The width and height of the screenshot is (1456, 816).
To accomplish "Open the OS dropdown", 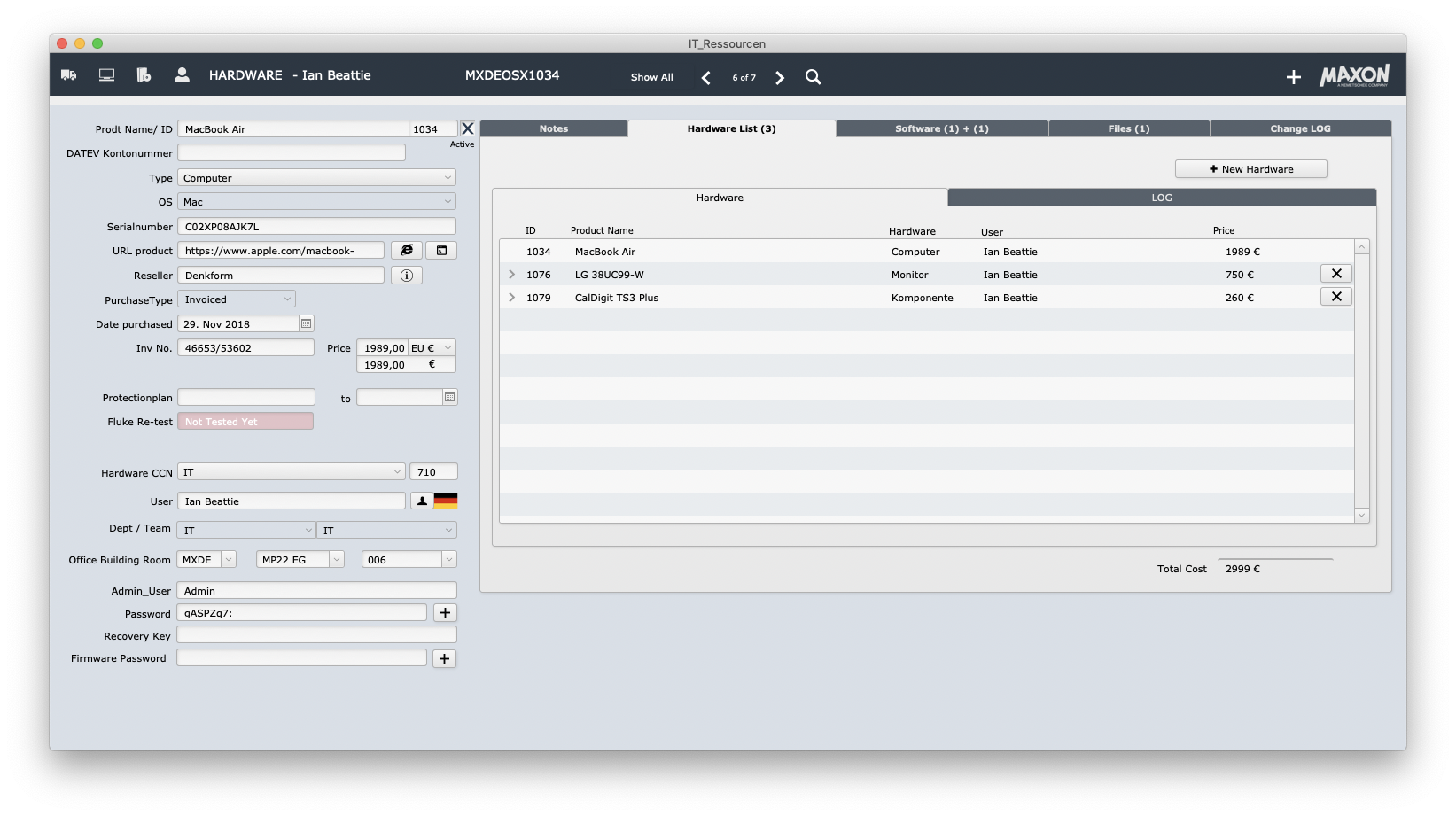I will click(316, 202).
